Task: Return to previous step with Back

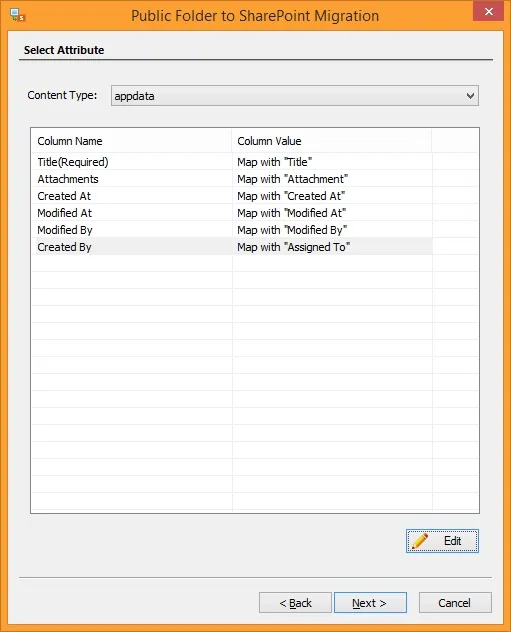Action: pos(295,603)
